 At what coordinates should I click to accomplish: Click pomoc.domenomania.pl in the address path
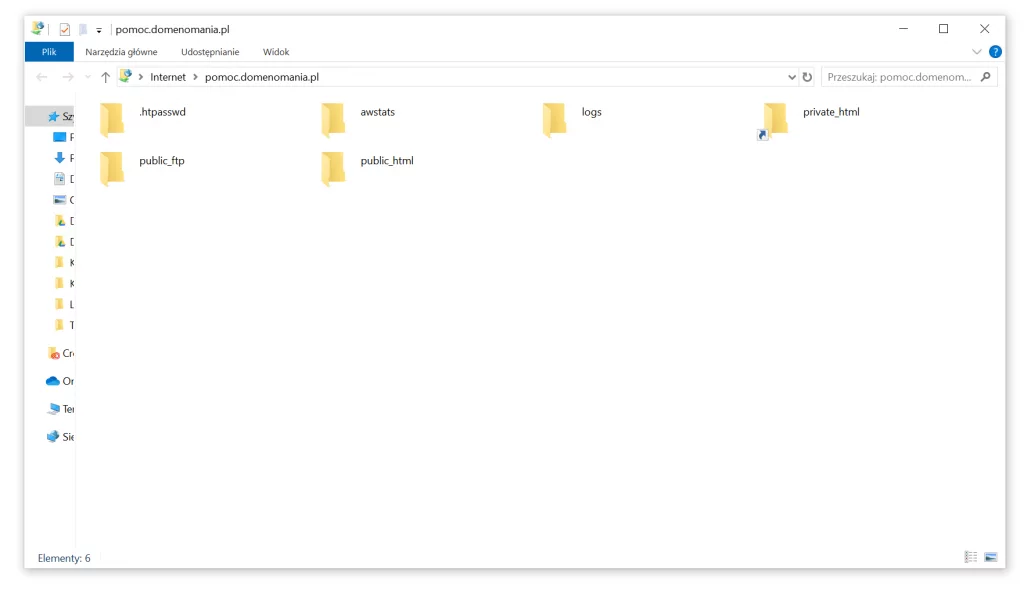coord(262,77)
